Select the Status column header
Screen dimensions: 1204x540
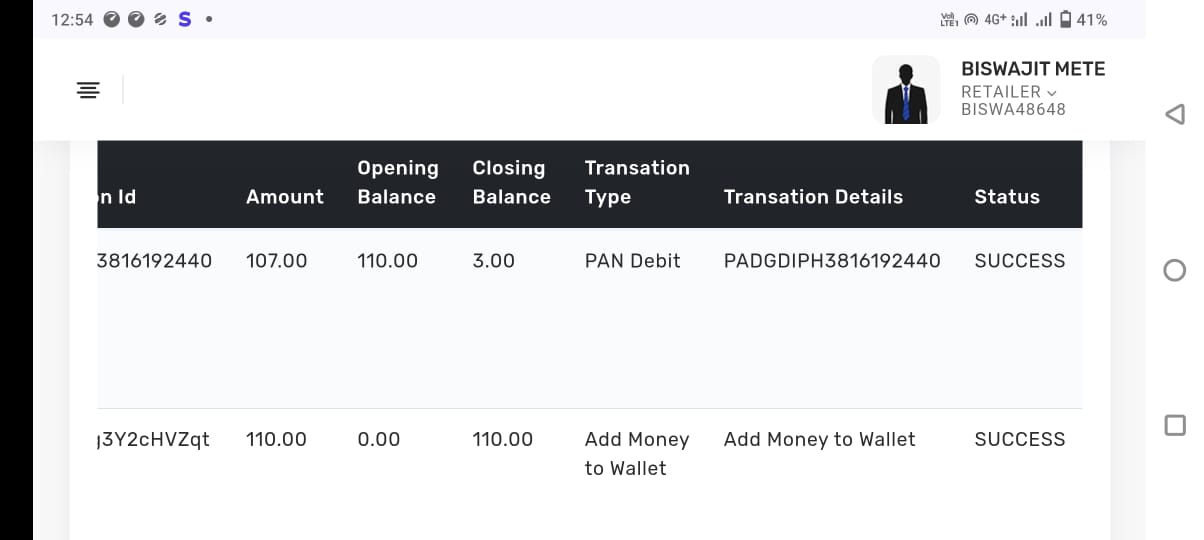[x=1006, y=197]
